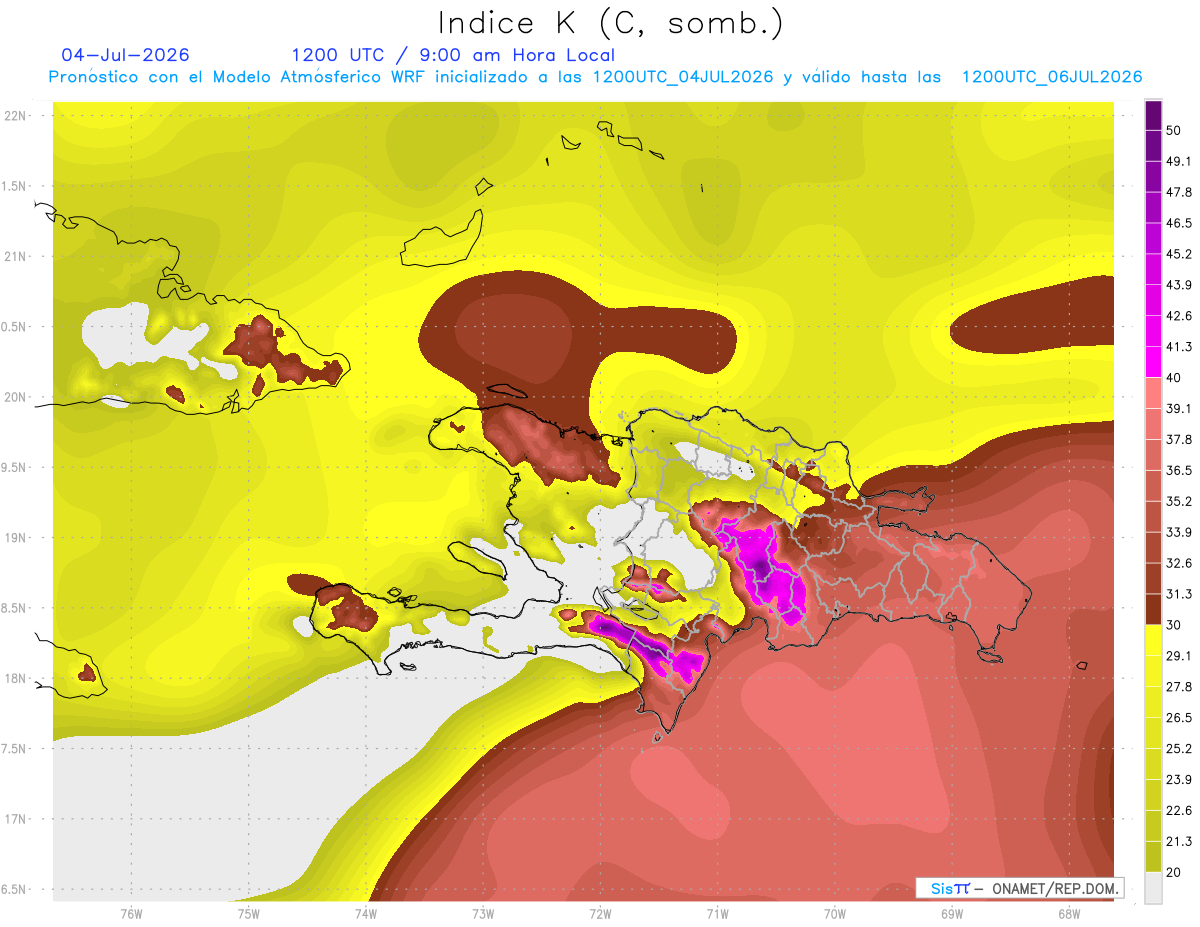Click the color scale value '39.1'
The image size is (1200, 927).
(1179, 408)
